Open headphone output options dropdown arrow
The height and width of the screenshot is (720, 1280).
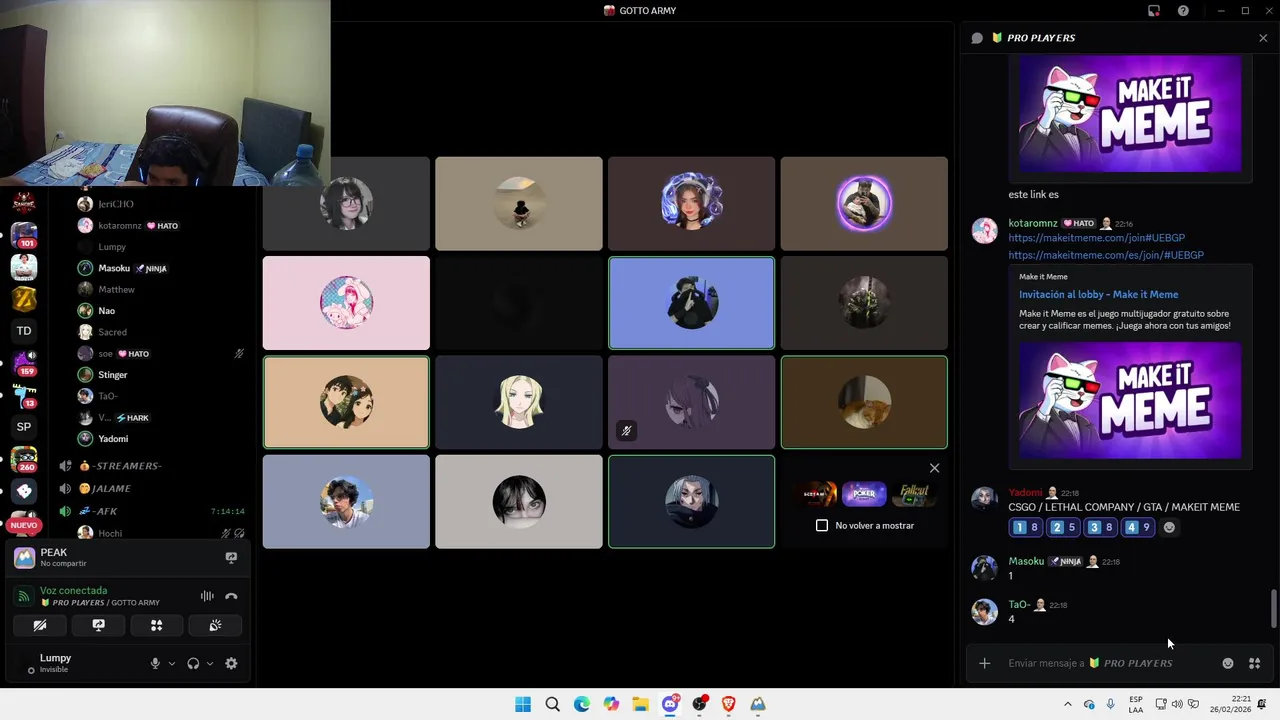click(209, 664)
